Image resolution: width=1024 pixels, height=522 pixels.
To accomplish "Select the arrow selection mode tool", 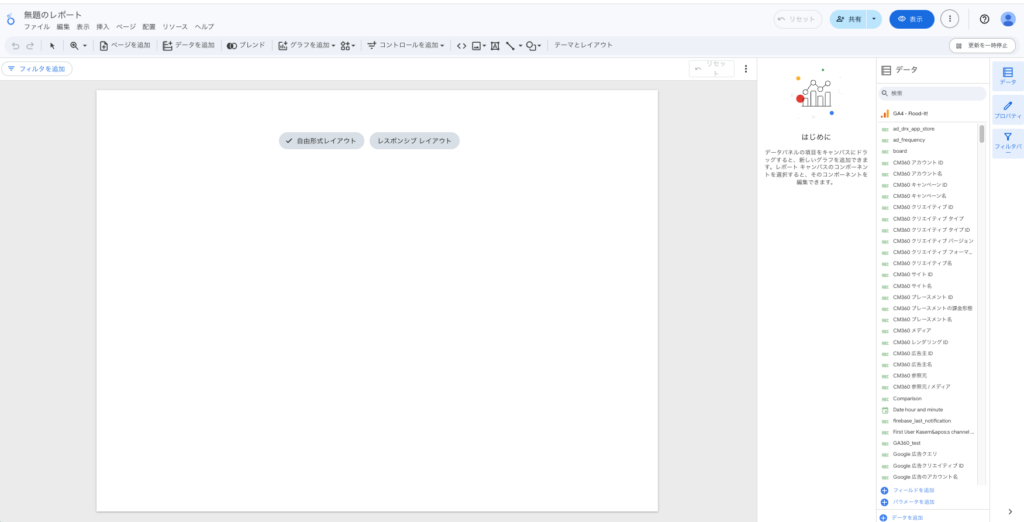I will [52, 45].
